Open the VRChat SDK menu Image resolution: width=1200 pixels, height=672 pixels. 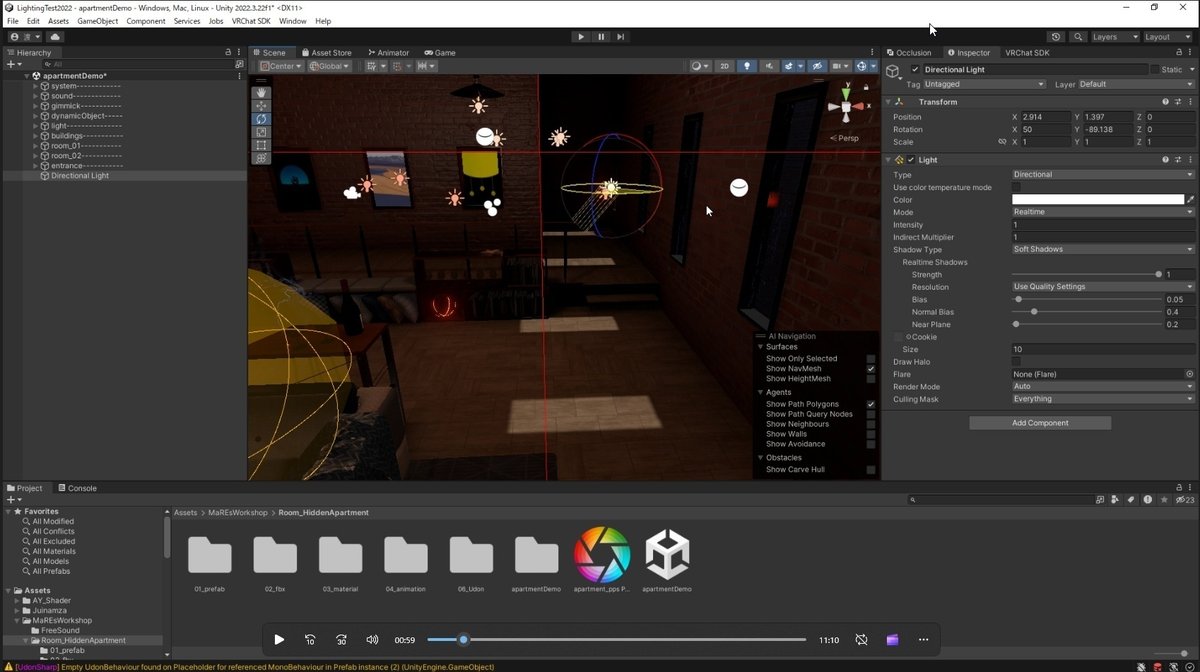pos(251,21)
